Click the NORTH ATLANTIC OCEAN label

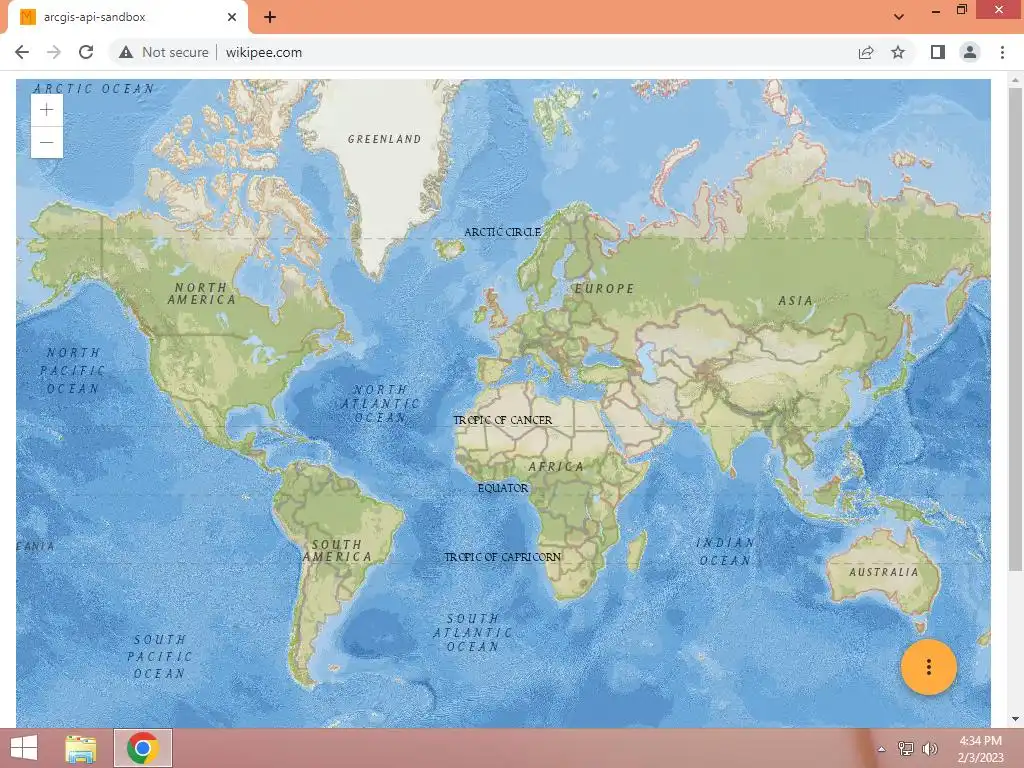(x=381, y=404)
